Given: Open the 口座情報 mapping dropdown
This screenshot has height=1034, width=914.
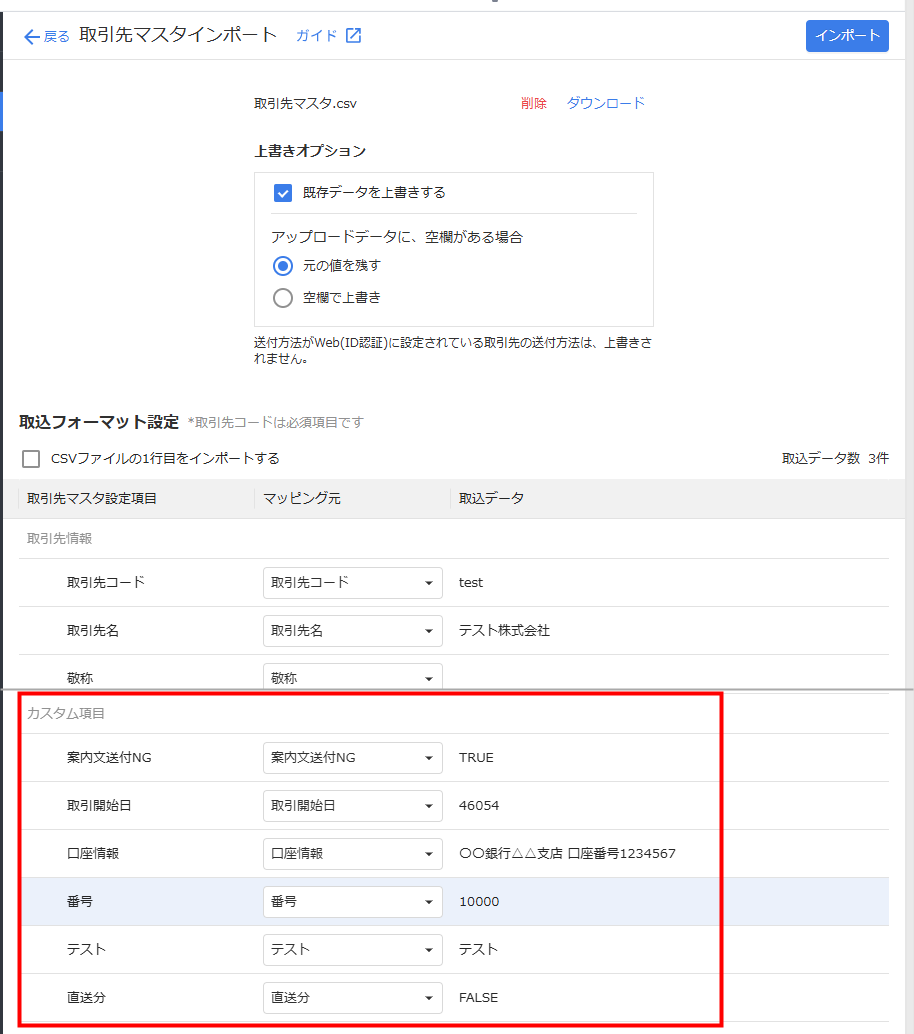Looking at the screenshot, I should point(352,854).
